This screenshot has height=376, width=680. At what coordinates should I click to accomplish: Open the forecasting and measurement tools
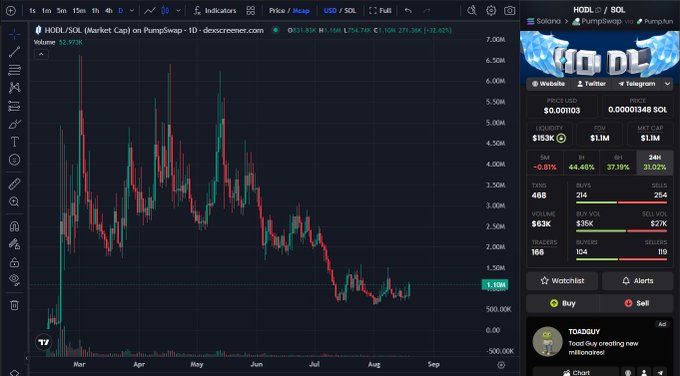point(14,106)
